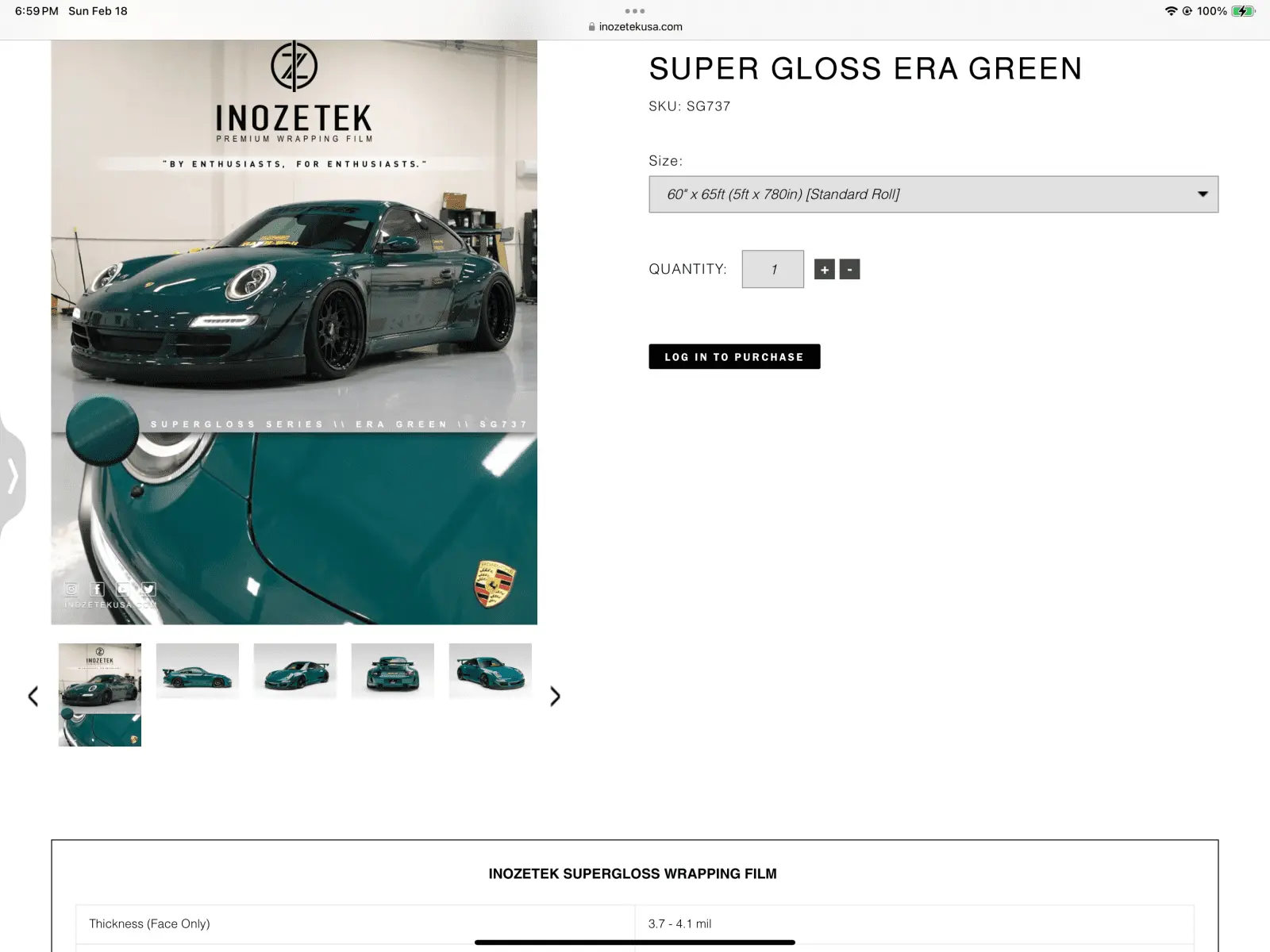Click the quantity input field
Viewport: 1270px width, 952px height.
(x=773, y=270)
